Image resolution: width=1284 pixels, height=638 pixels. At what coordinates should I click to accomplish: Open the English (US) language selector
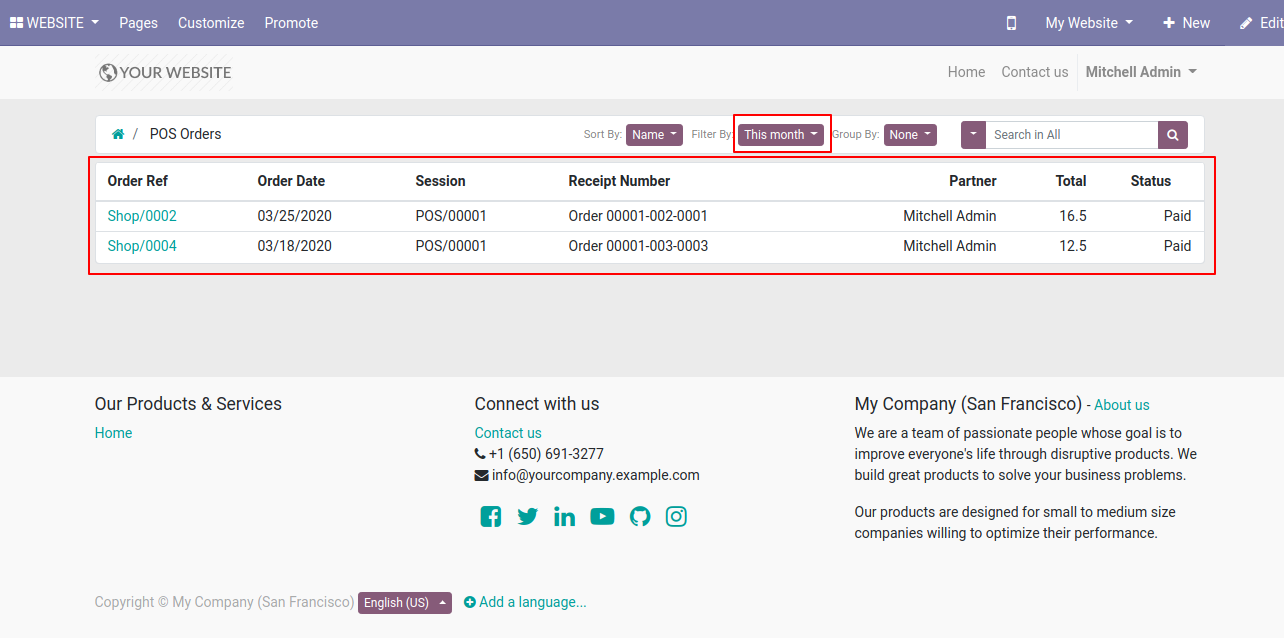405,603
